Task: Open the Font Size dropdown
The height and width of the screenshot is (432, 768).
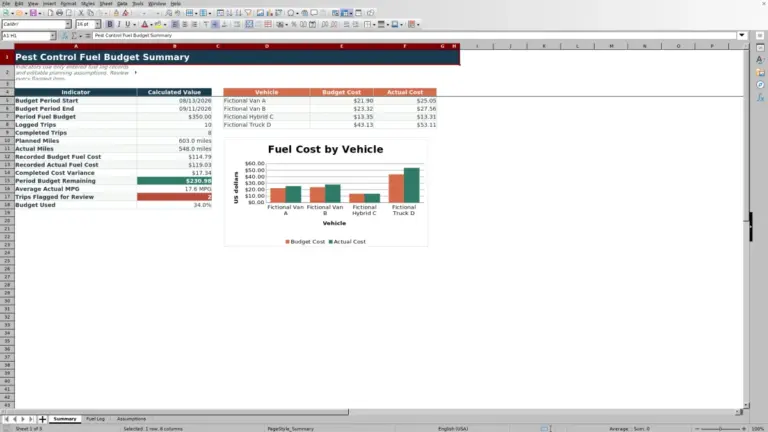Action: click(97, 24)
